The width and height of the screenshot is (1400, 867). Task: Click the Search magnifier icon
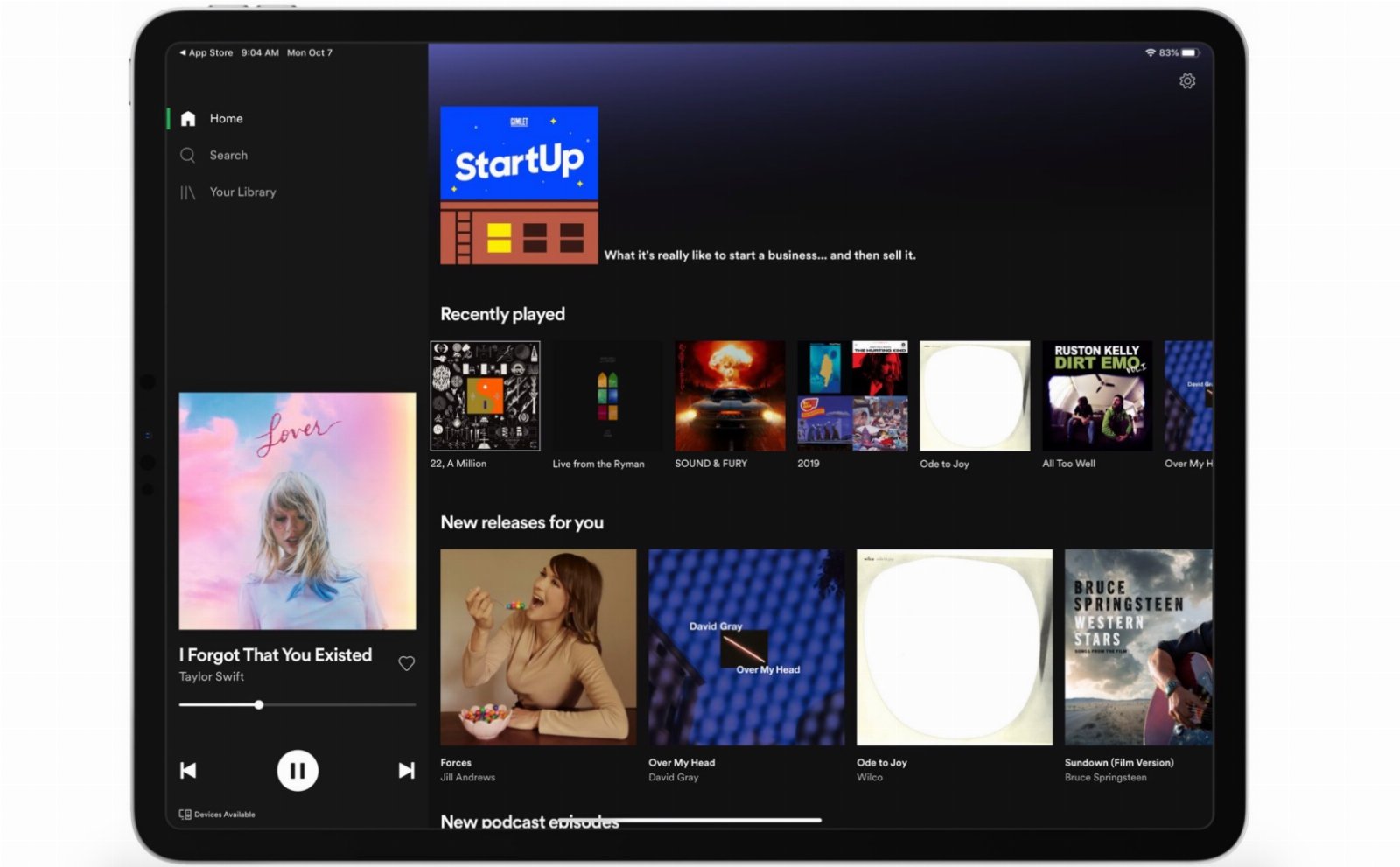(187, 156)
